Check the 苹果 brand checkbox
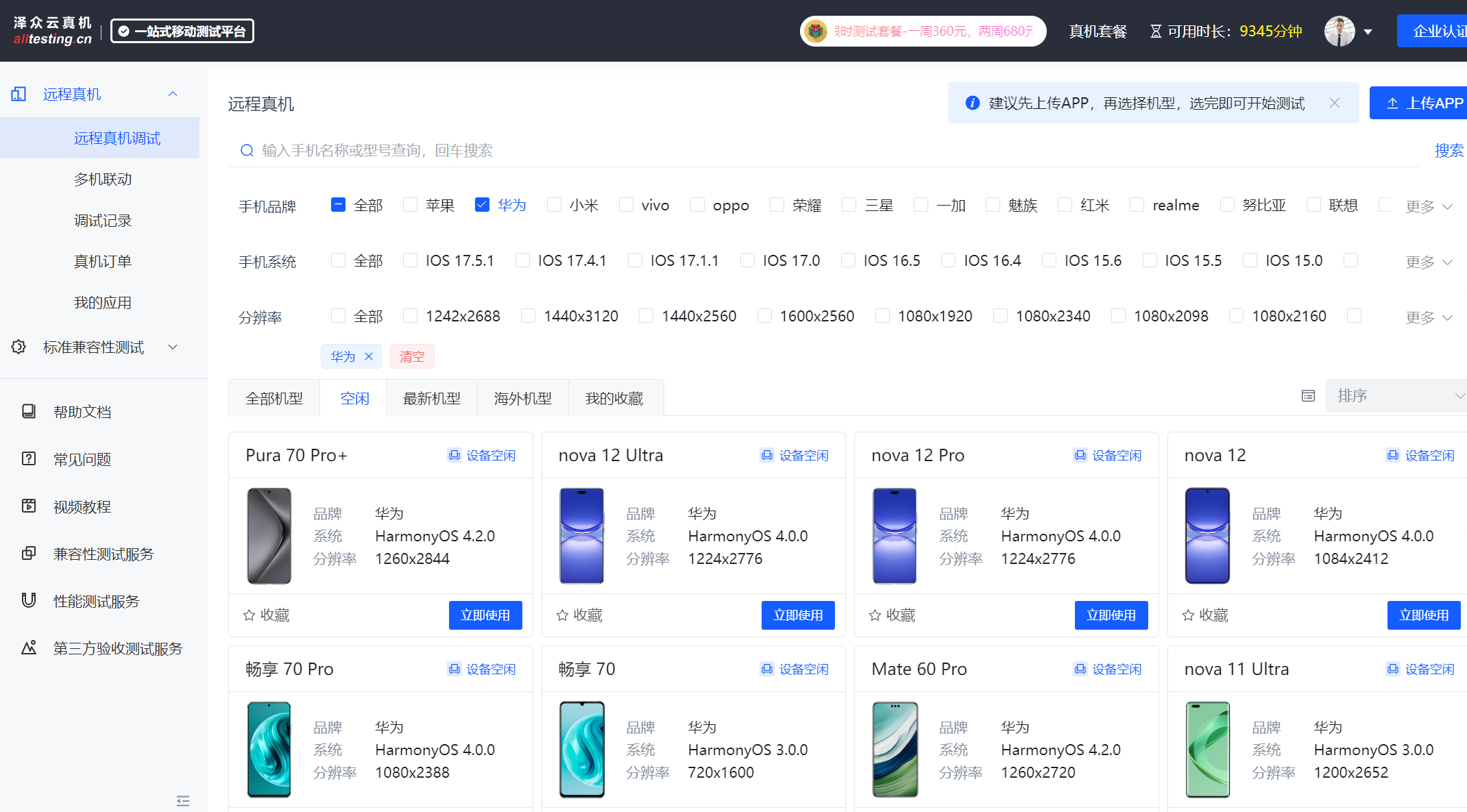The image size is (1467, 812). point(410,205)
